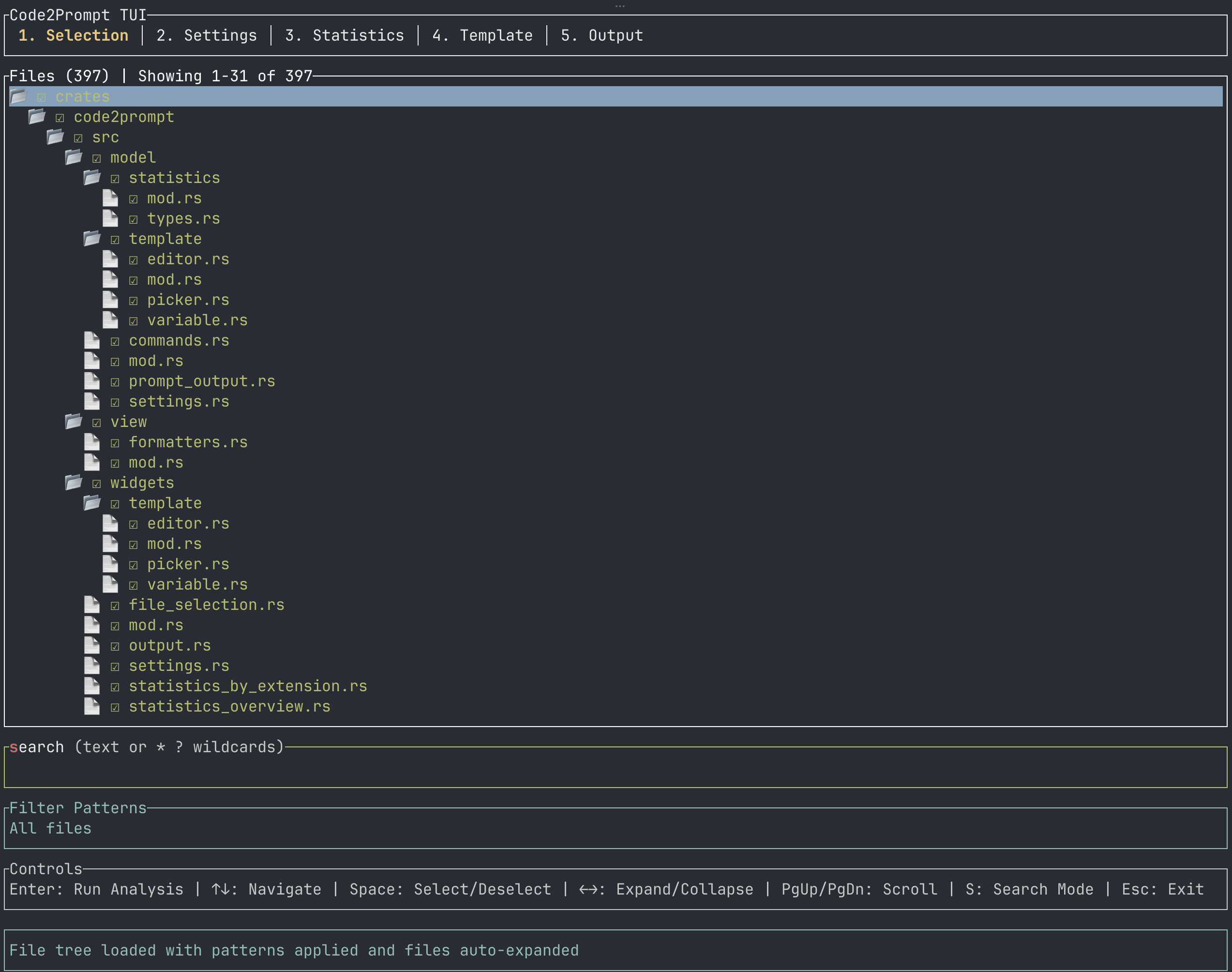This screenshot has width=1232, height=972.
Task: Click the file icon beside types.rs
Action: 110,218
